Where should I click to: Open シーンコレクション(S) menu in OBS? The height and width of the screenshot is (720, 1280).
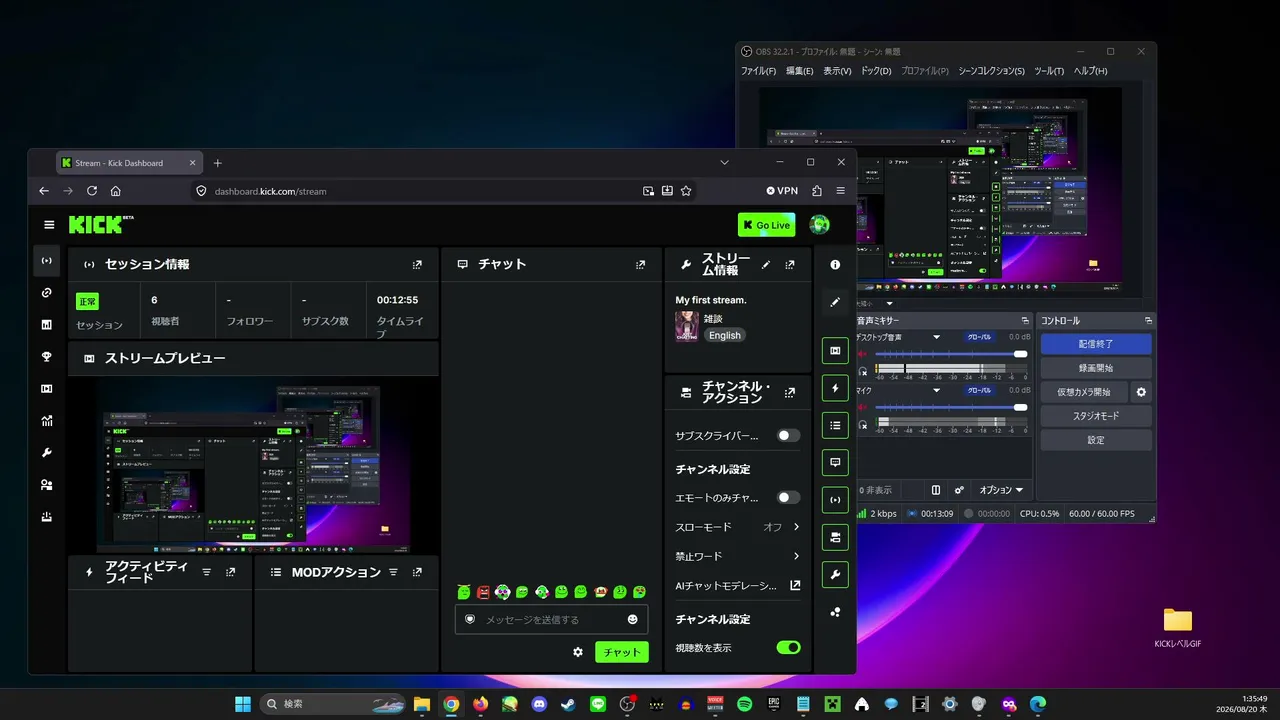[991, 71]
